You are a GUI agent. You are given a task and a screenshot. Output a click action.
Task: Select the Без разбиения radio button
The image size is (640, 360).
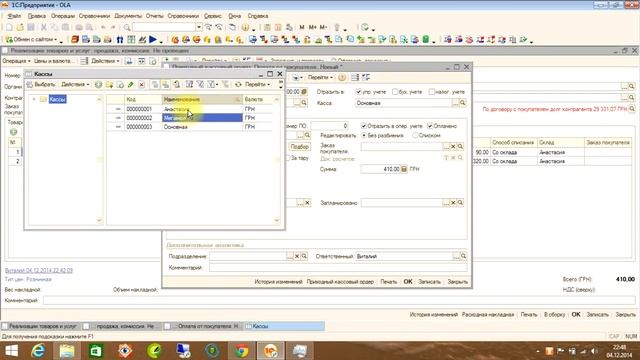point(364,135)
